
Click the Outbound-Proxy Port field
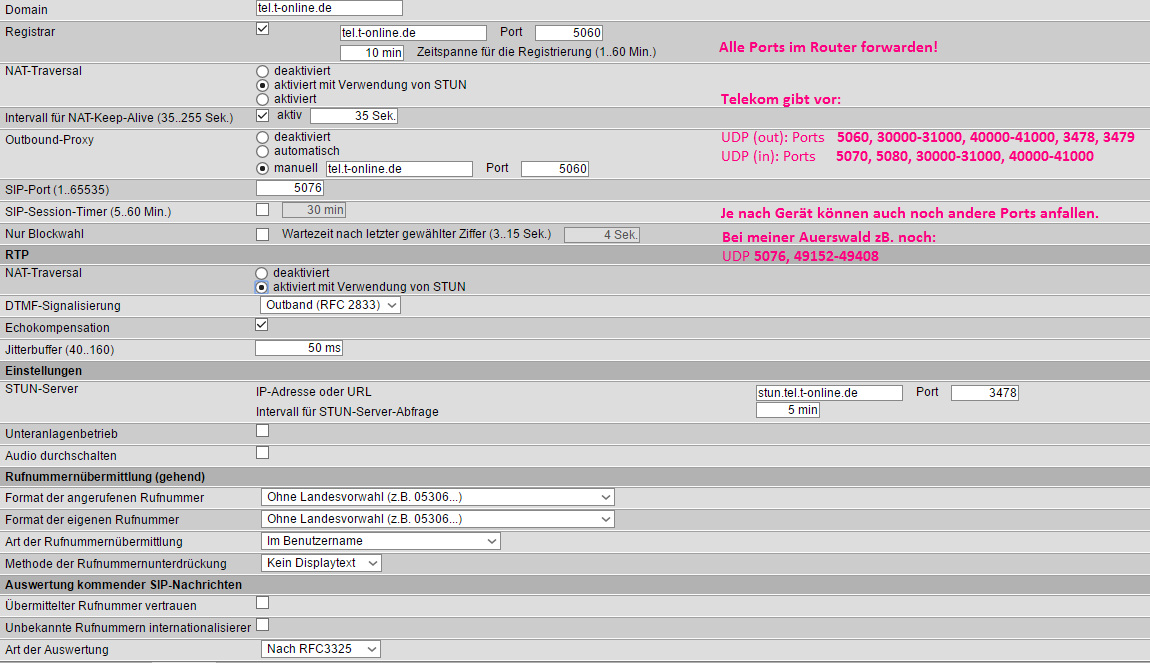click(555, 169)
